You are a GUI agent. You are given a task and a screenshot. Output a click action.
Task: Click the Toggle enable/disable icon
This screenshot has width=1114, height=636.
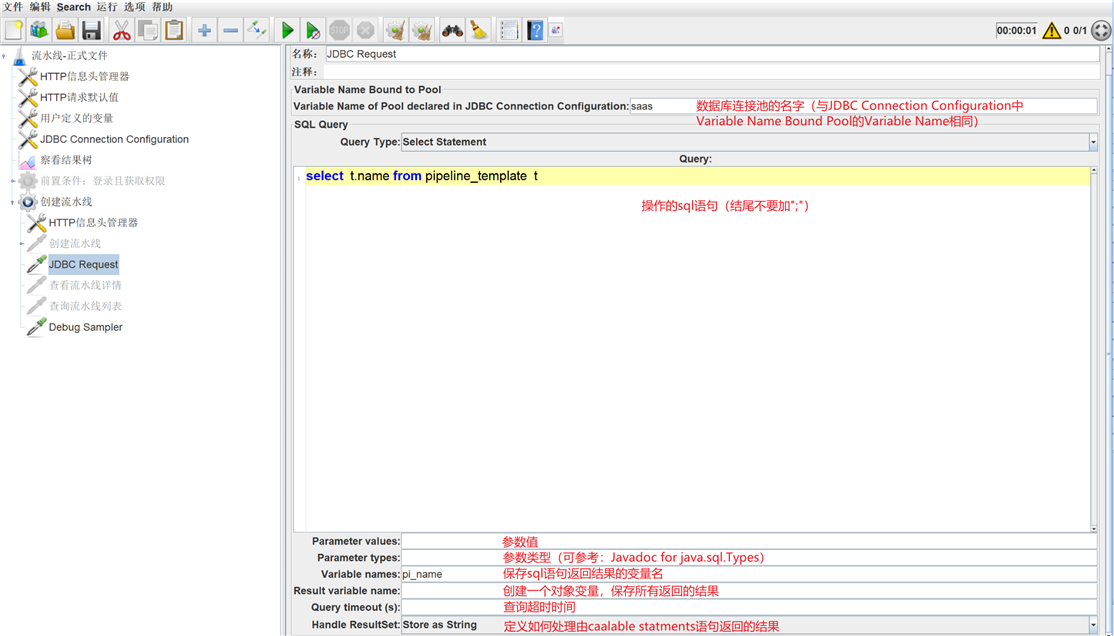tap(256, 31)
